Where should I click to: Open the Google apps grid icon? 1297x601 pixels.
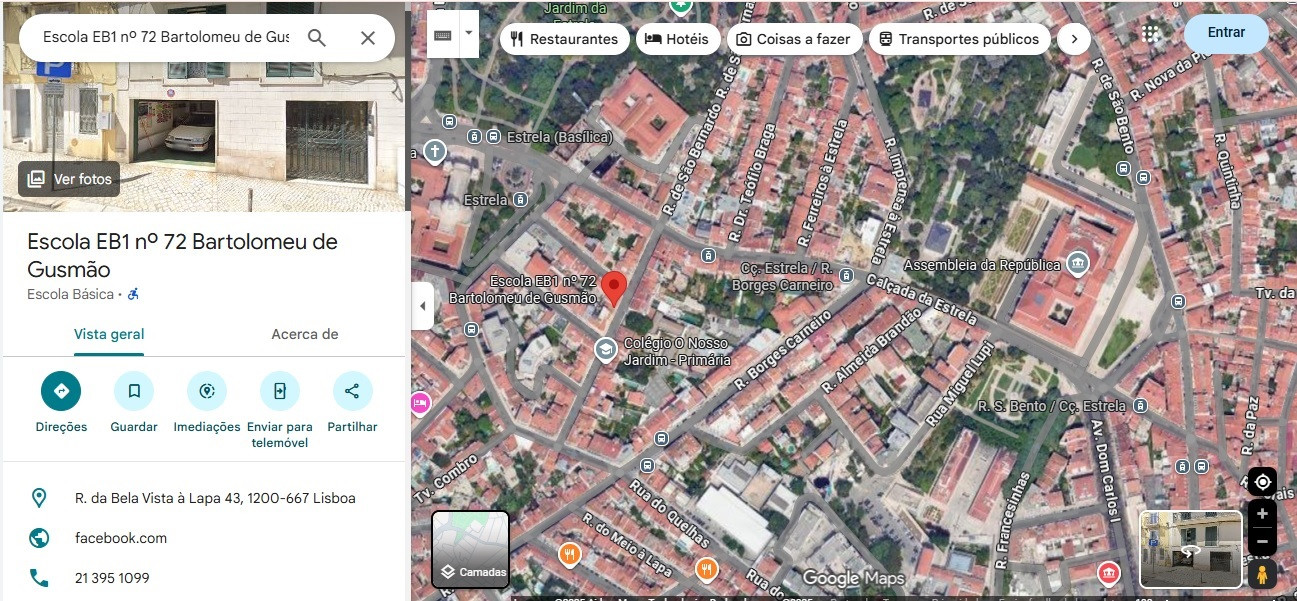point(1151,34)
